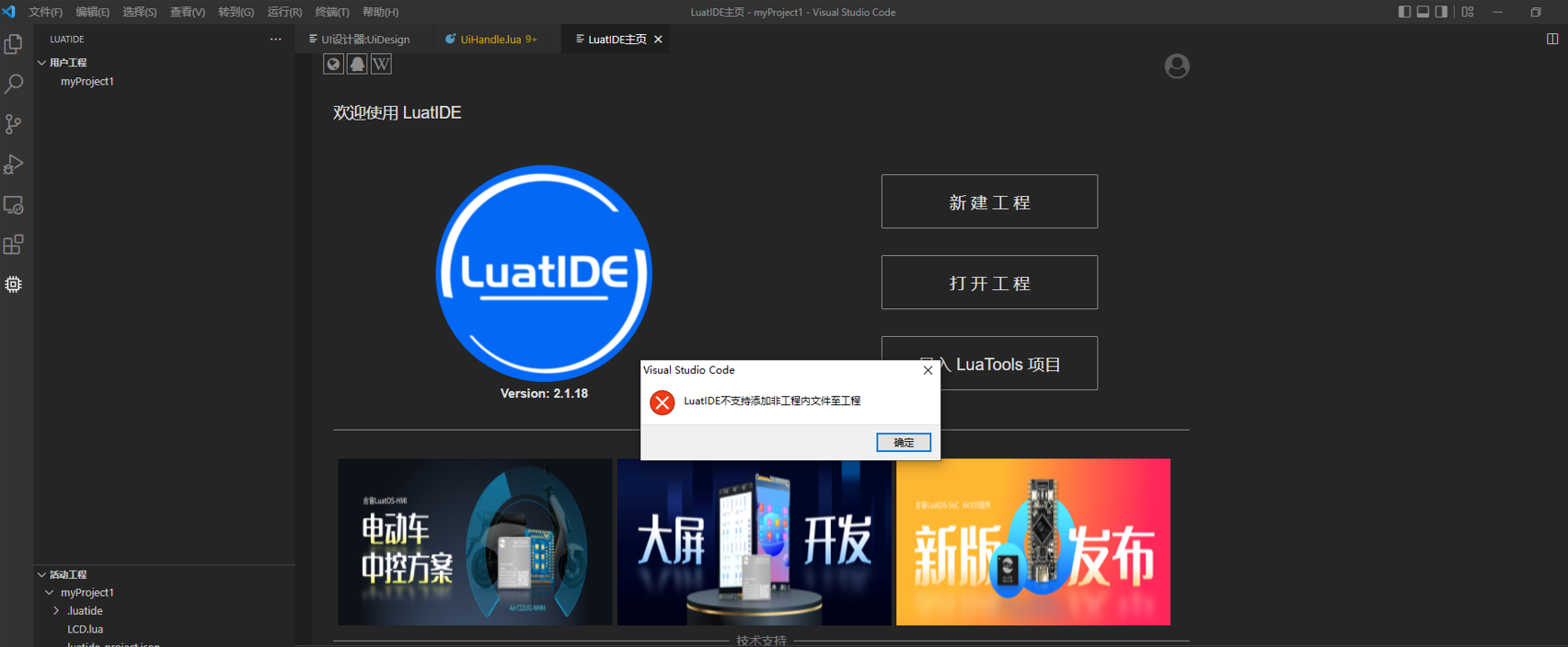
Task: Click the QQ penguin icon
Action: (357, 64)
